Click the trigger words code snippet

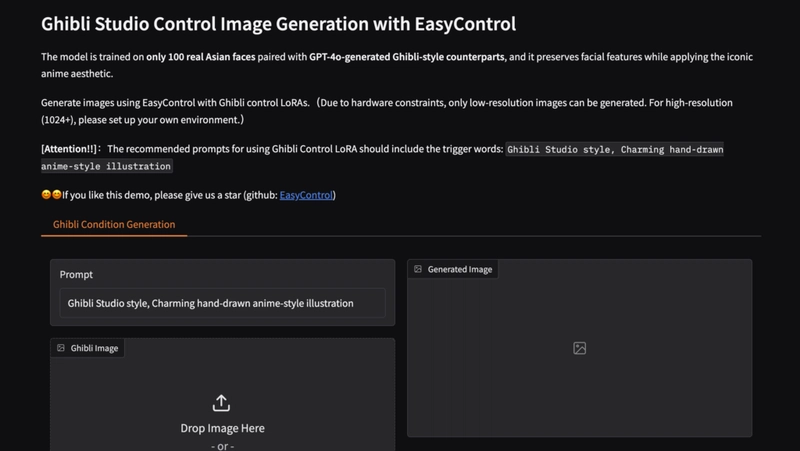click(382, 158)
